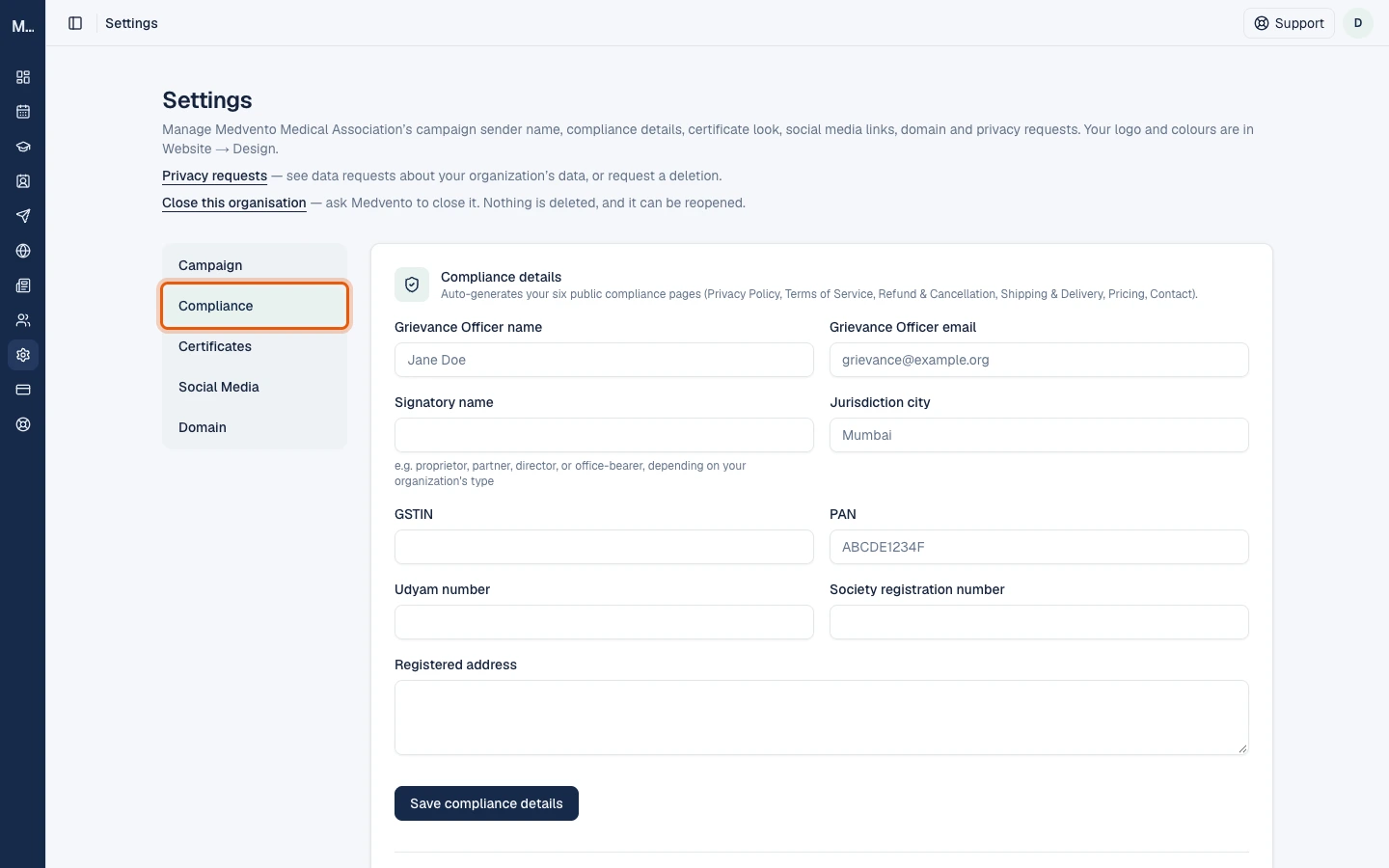Click into the Signatory name field
The height and width of the screenshot is (868, 1389).
604,435
